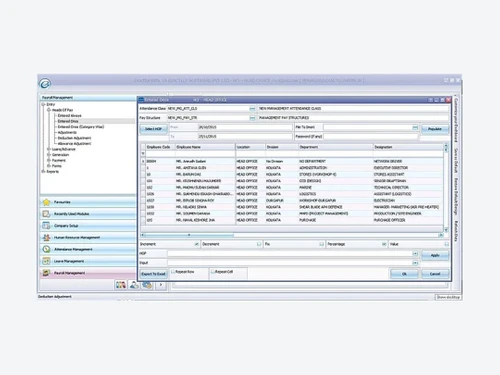500x375 pixels.
Task: Open the Recently Used Modules group
Action: pyautogui.click(x=88, y=214)
